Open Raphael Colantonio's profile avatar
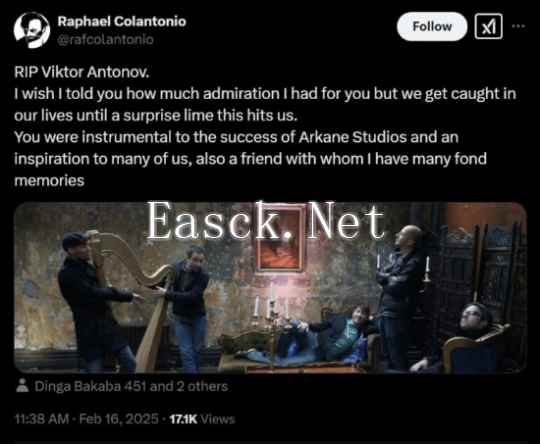Image resolution: width=540 pixels, height=444 pixels. pyautogui.click(x=32, y=30)
